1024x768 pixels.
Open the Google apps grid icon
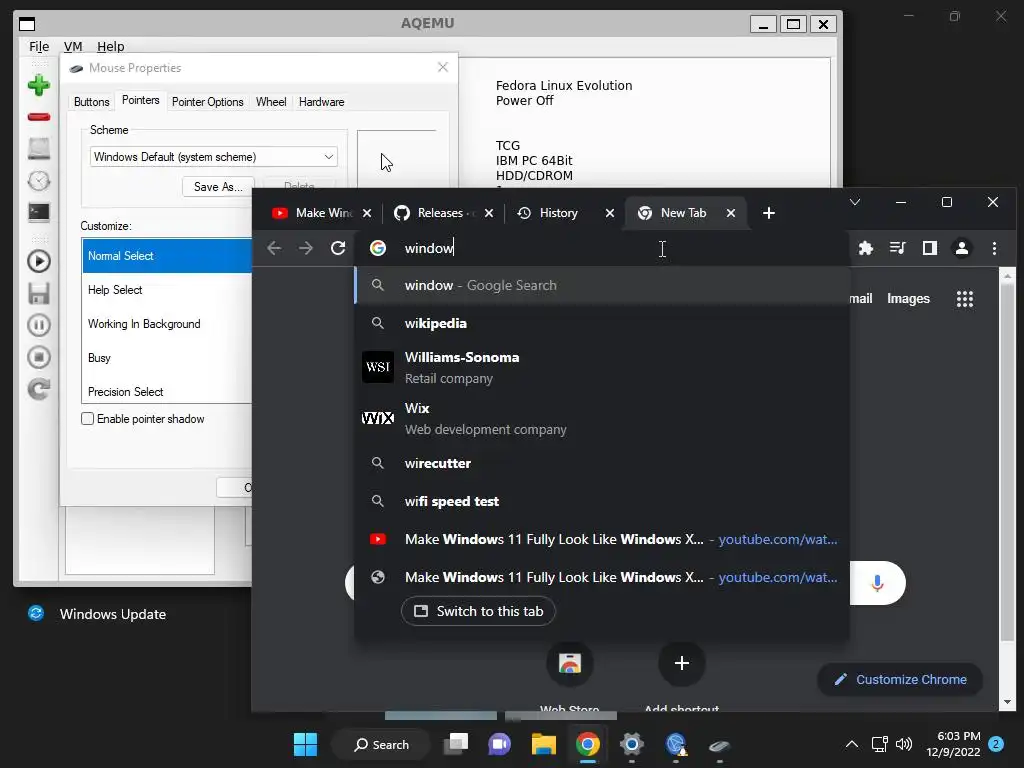pyautogui.click(x=965, y=298)
